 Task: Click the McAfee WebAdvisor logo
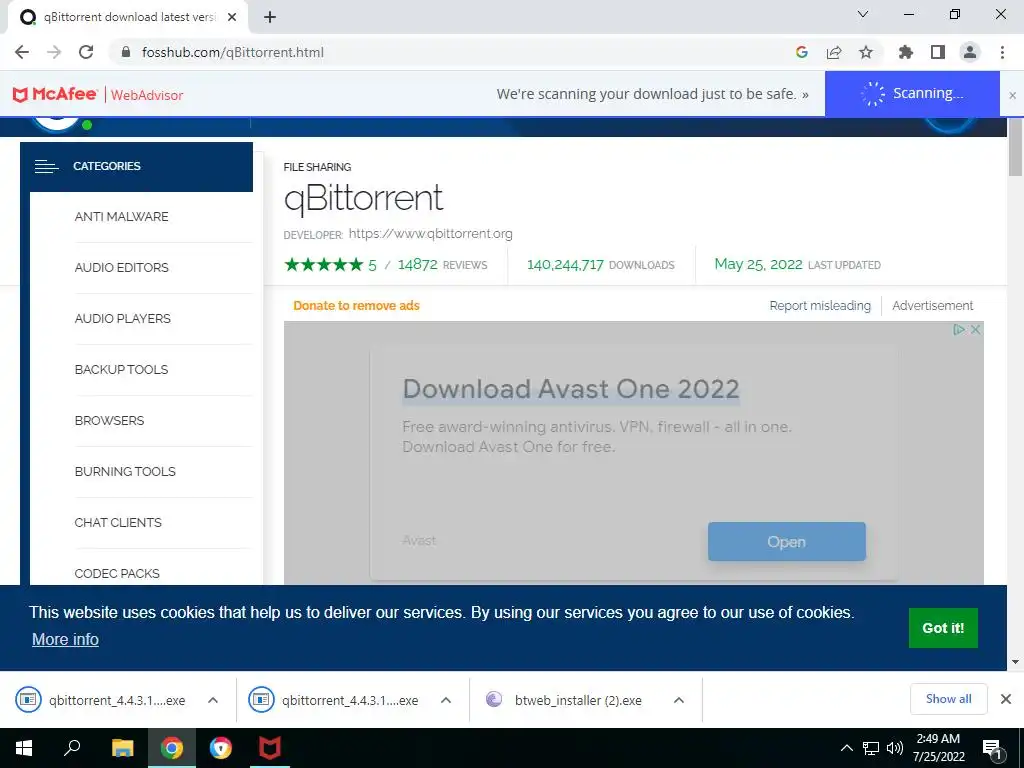click(98, 95)
